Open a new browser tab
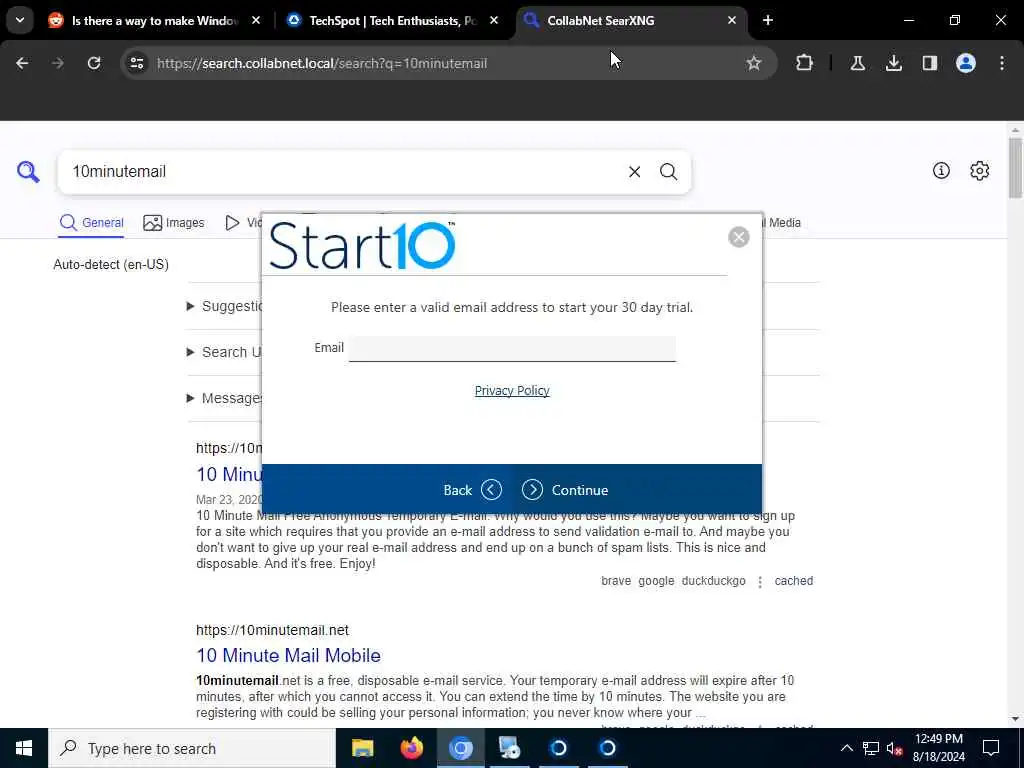1024x768 pixels. tap(768, 21)
